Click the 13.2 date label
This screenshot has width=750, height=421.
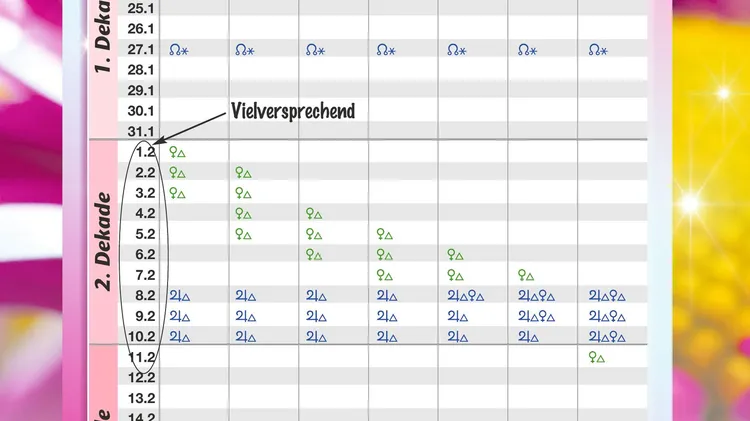click(141, 399)
